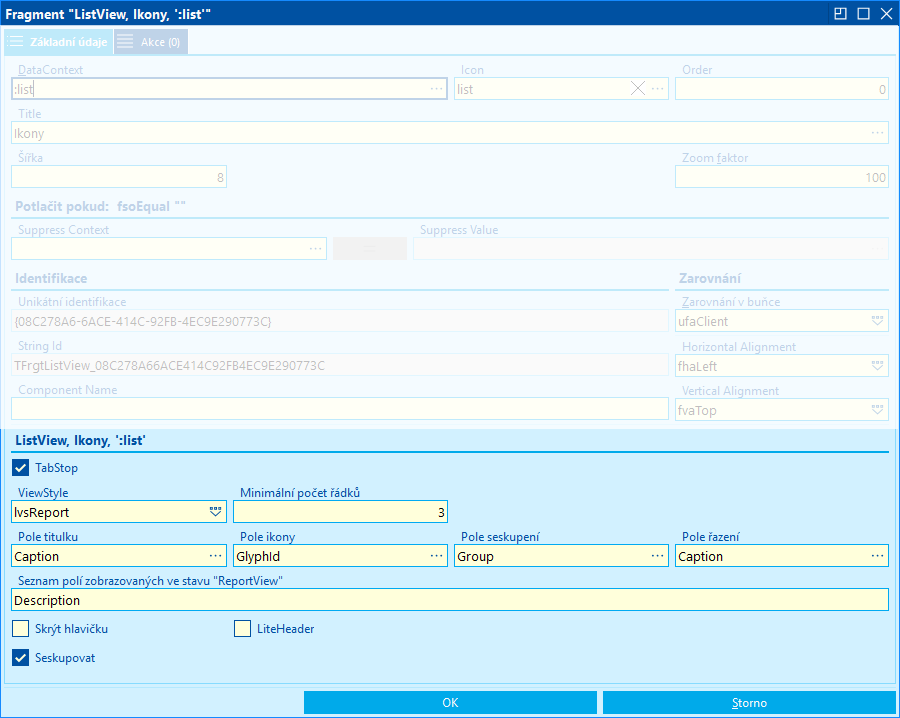Image resolution: width=900 pixels, height=718 pixels.
Task: Click the ReportView fields list Description input
Action: pyautogui.click(x=450, y=600)
